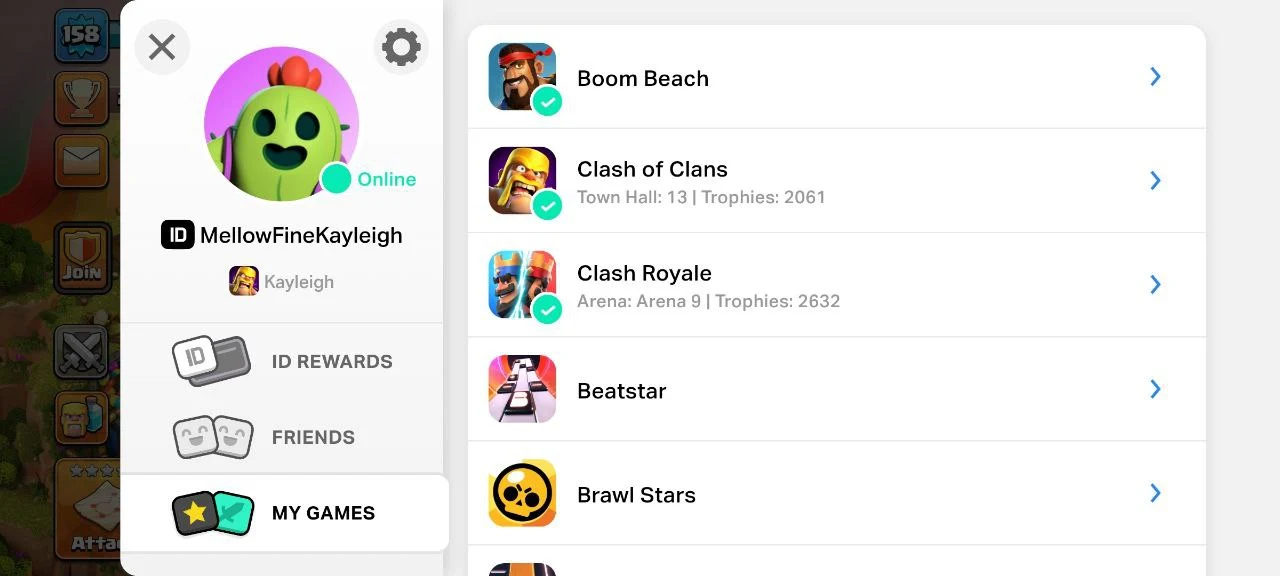This screenshot has width=1280, height=576.
Task: Expand Clash of Clans chevron arrow
Action: [1155, 181]
